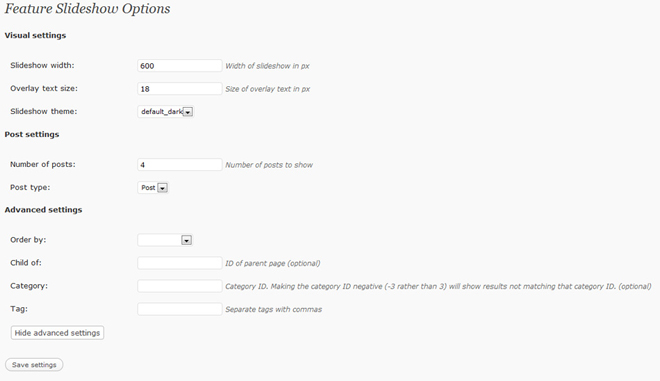This screenshot has width=660, height=381.
Task: Open the Post type dropdown
Action: pyautogui.click(x=153, y=188)
